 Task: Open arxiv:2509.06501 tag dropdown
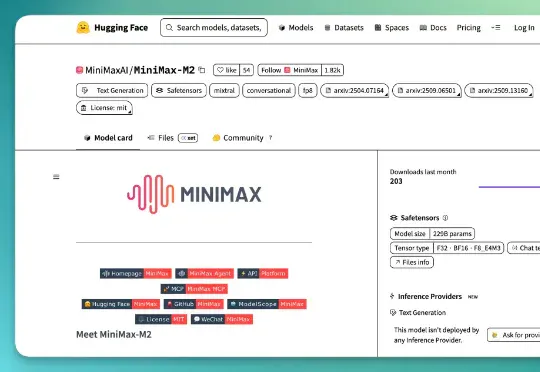coord(427,91)
